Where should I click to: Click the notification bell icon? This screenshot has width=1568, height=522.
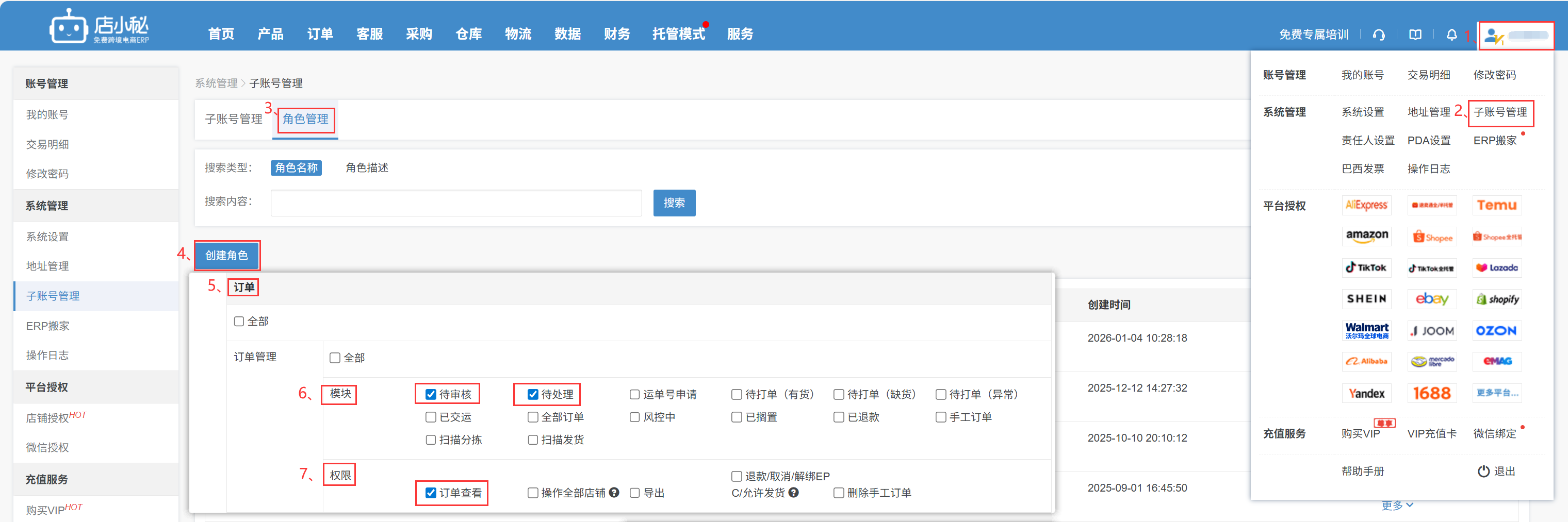coord(1452,35)
